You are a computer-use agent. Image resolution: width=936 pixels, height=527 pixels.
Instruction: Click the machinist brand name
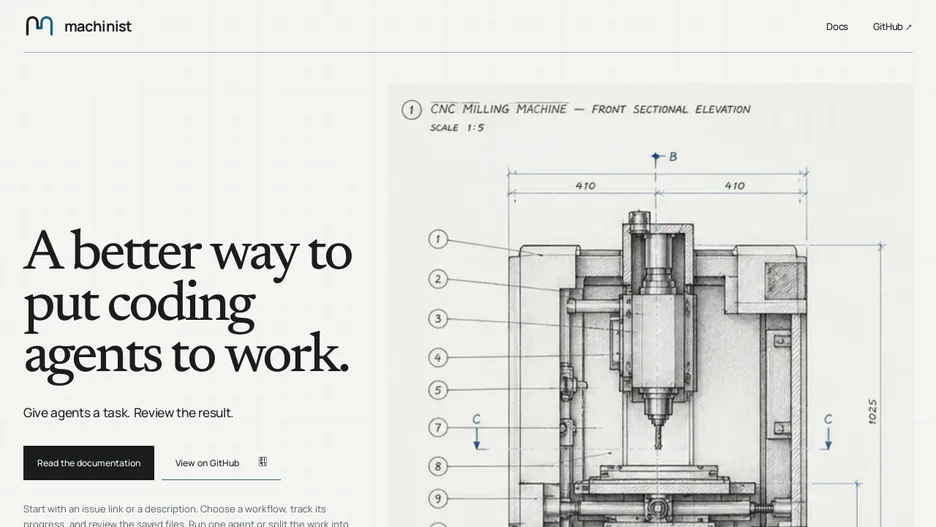point(98,26)
